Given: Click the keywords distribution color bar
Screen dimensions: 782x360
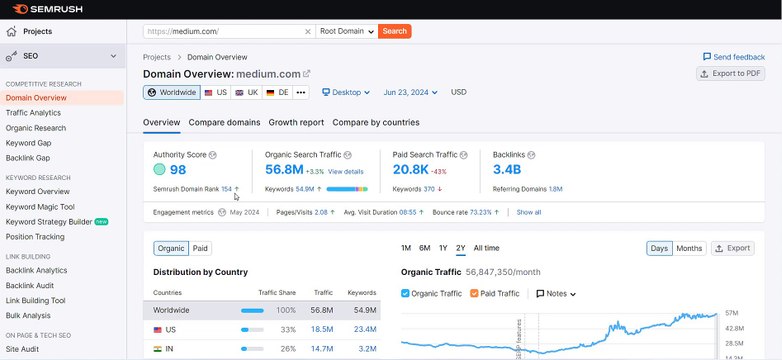Looking at the screenshot, I should [347, 189].
